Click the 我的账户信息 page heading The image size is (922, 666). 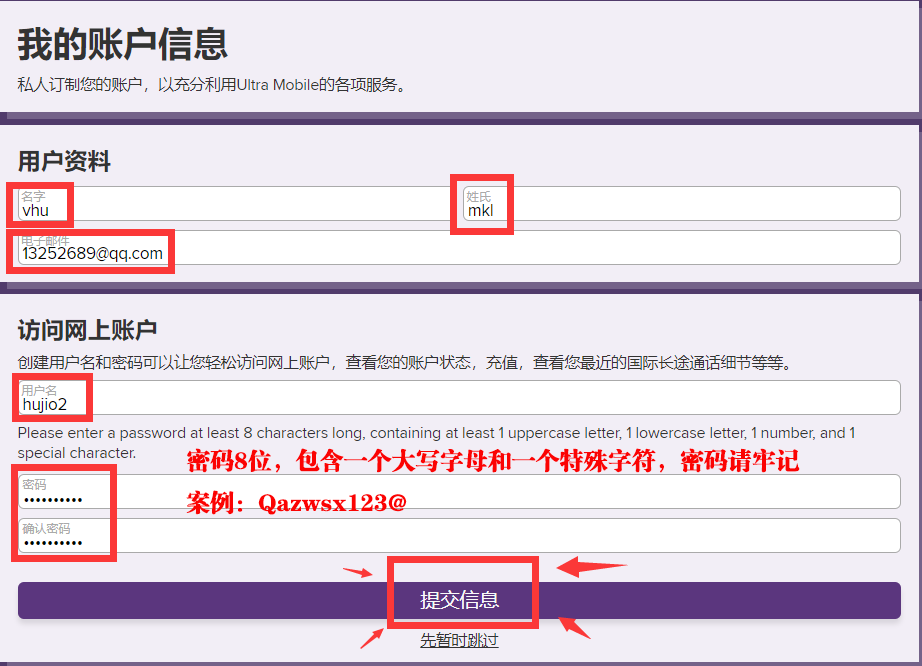tap(123, 44)
